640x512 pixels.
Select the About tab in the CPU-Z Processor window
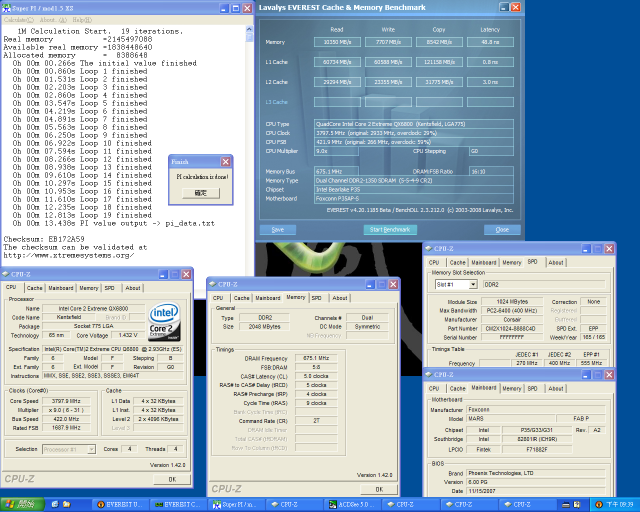[x=133, y=288]
